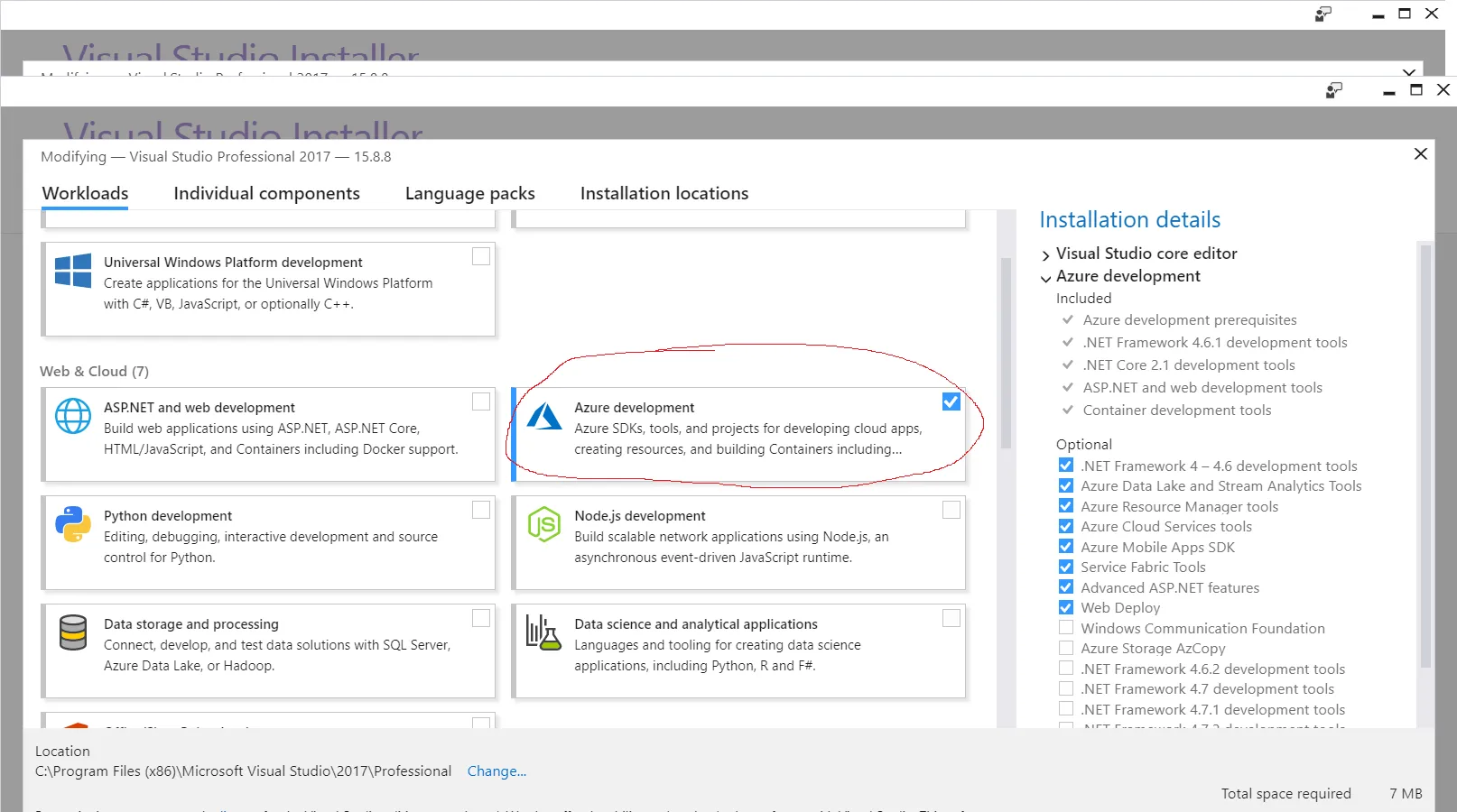
Task: Click the 'Universal Windows Platform development' title
Action: click(x=233, y=263)
